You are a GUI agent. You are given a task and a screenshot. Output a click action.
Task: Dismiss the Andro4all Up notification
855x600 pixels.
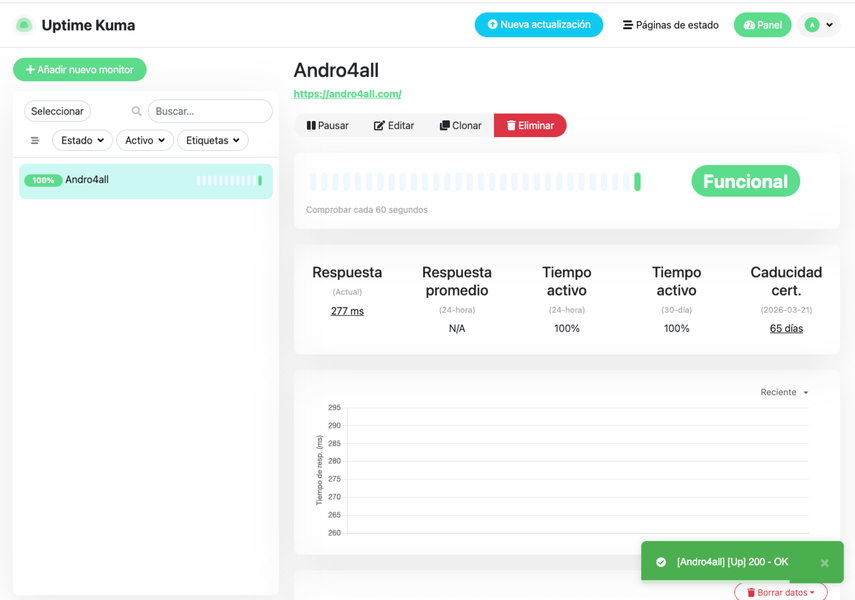pos(824,563)
